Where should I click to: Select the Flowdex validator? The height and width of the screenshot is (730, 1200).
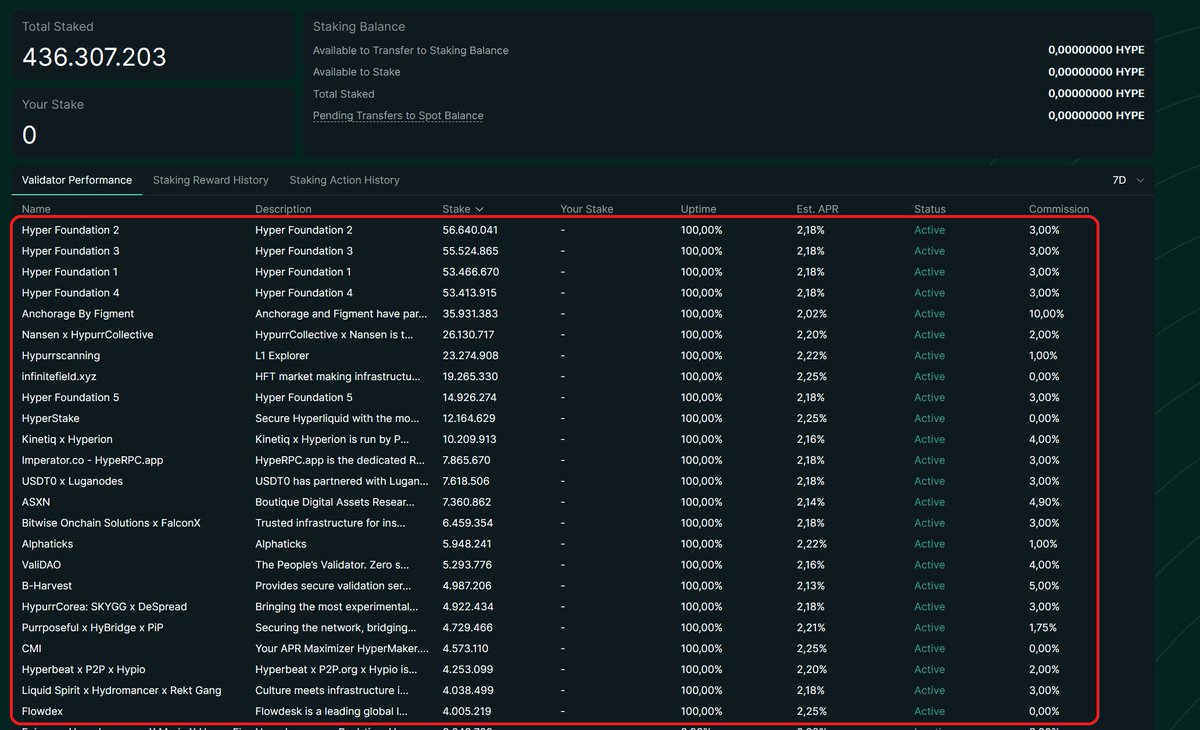[x=42, y=713]
